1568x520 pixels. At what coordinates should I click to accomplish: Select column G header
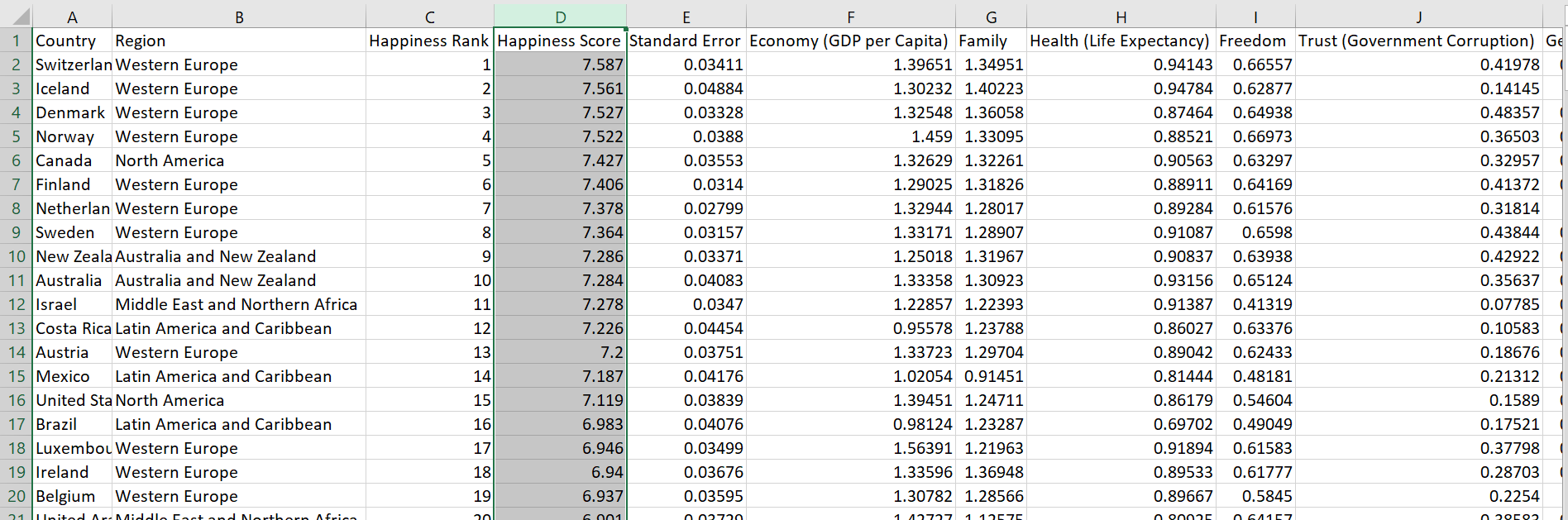[x=991, y=17]
